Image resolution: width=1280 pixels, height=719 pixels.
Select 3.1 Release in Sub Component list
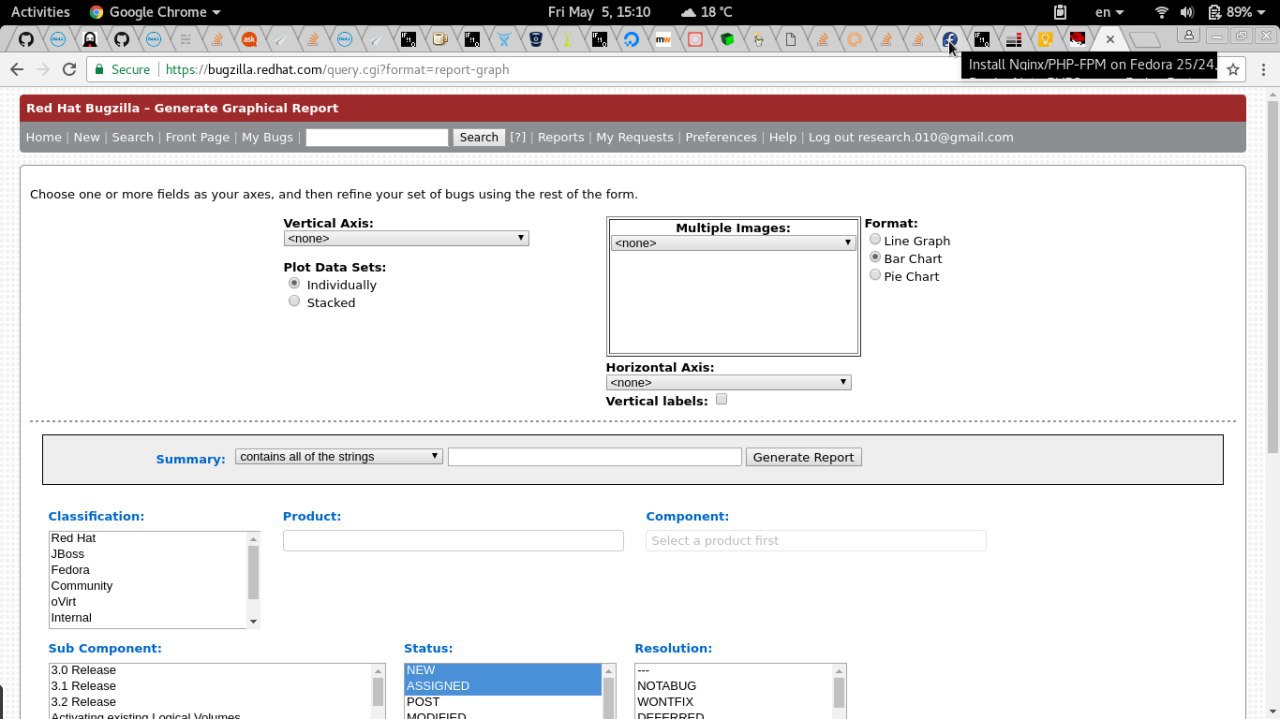pos(210,686)
